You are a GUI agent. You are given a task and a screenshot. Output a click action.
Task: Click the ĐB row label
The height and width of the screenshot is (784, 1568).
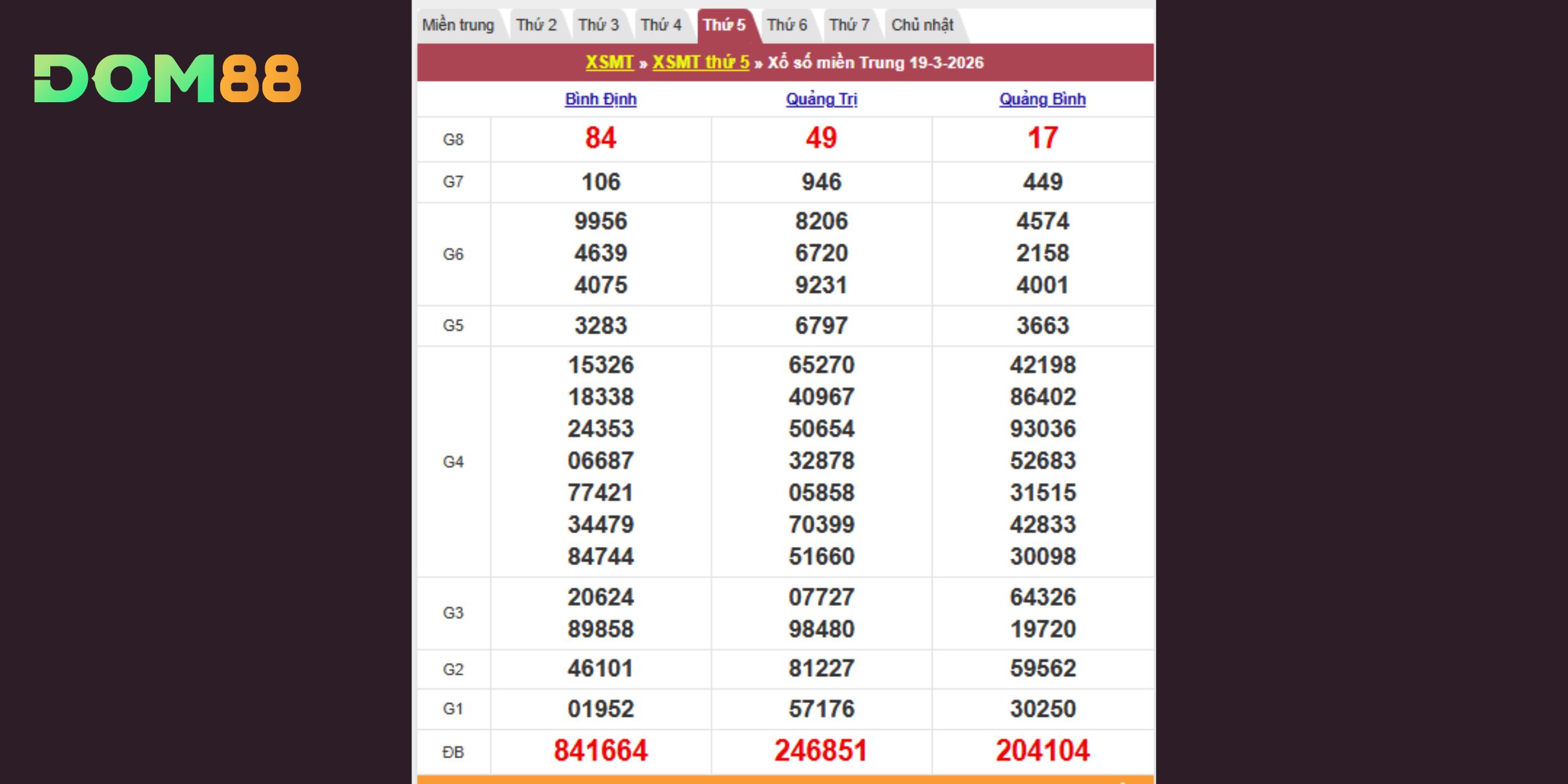453,752
